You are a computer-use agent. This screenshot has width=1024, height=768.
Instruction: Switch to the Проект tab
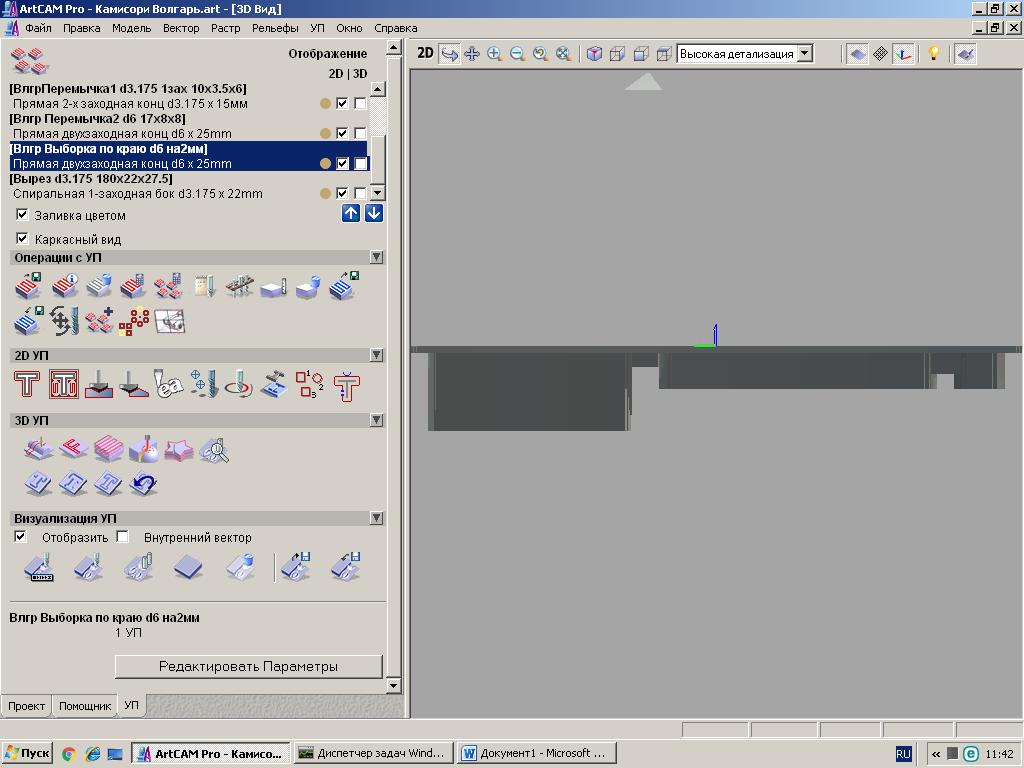coord(27,705)
